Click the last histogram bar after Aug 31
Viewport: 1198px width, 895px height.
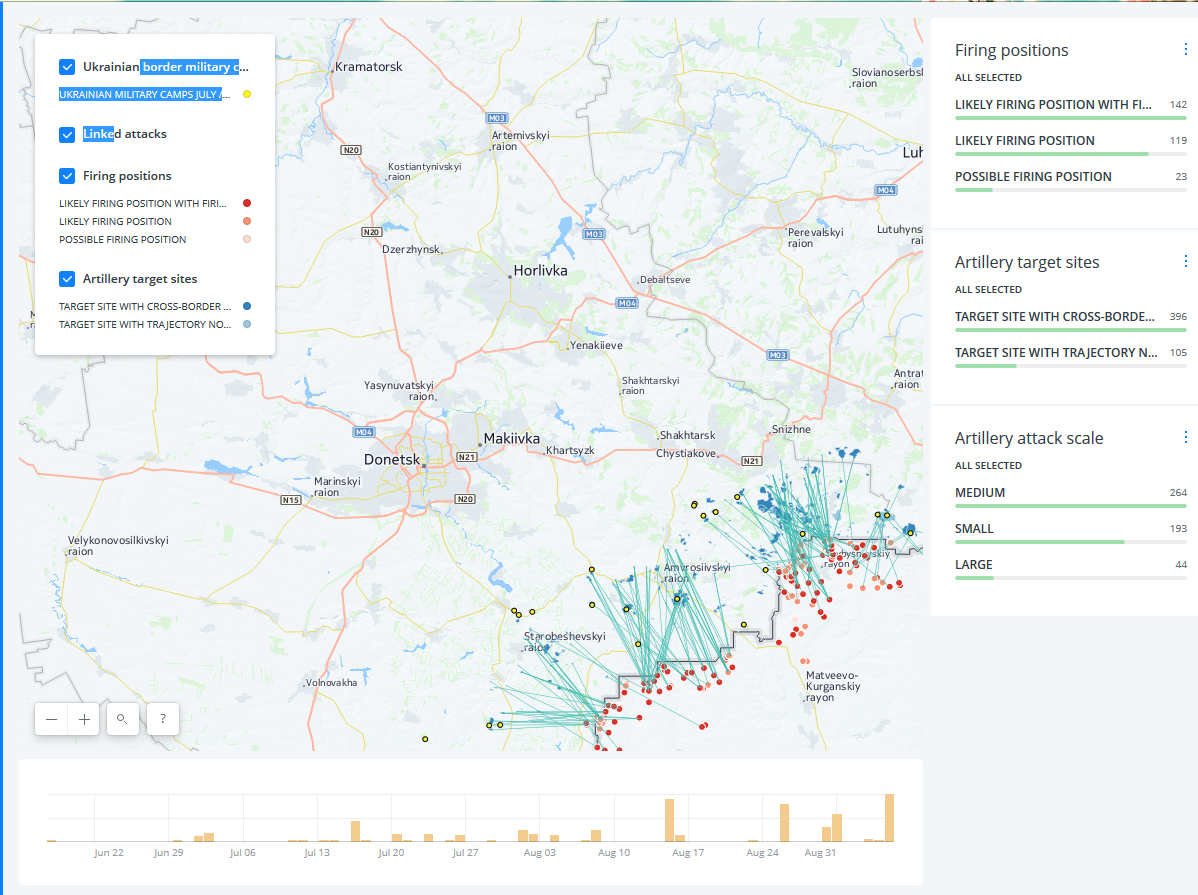(x=889, y=818)
